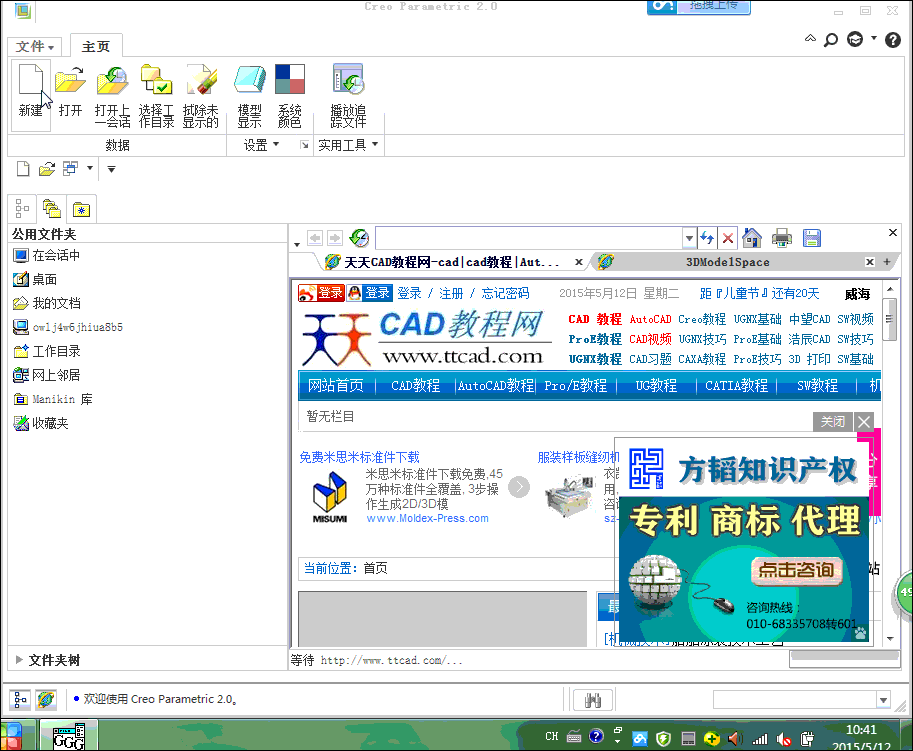Click 点击咨询 button in ad

tap(796, 570)
